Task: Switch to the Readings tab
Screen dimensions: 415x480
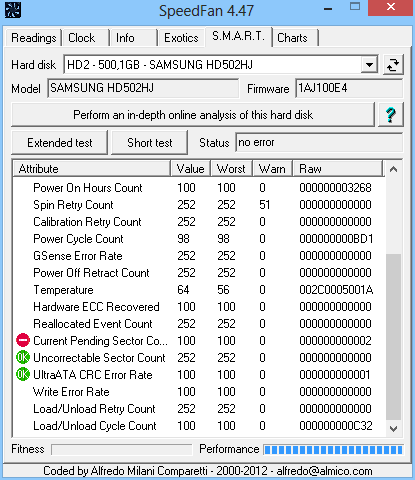Action: pyautogui.click(x=34, y=38)
